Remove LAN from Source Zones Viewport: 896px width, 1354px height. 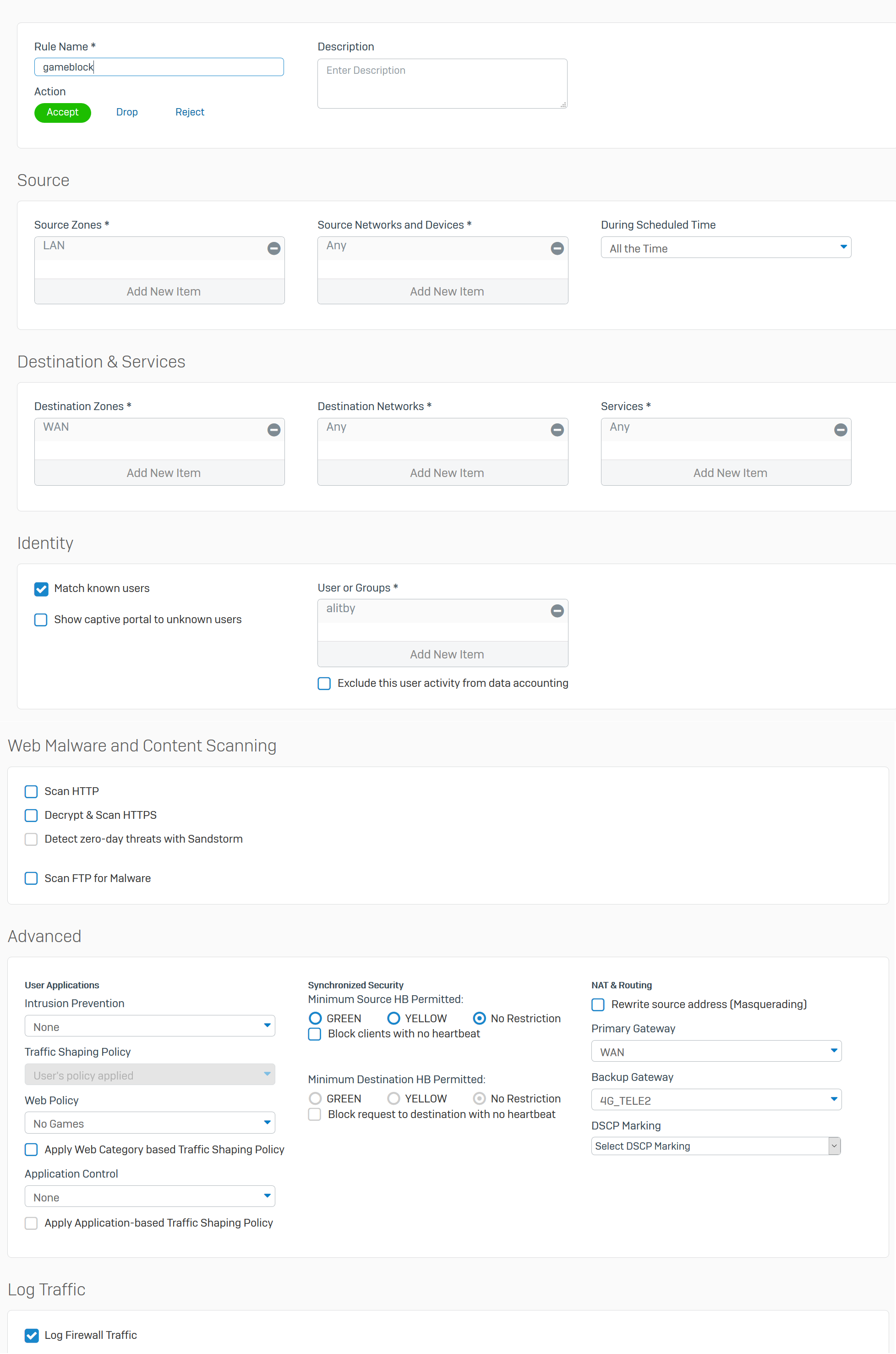point(274,248)
